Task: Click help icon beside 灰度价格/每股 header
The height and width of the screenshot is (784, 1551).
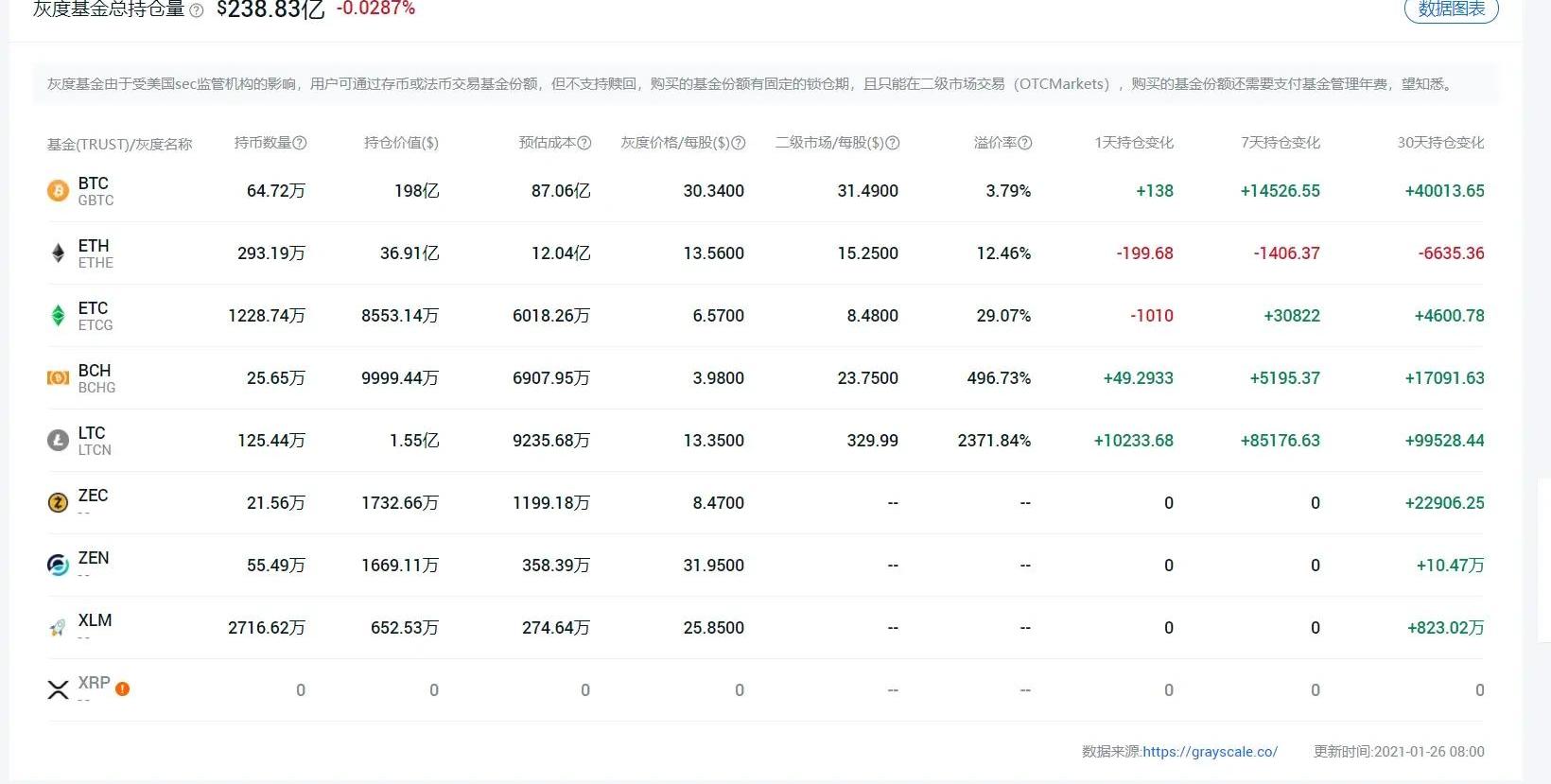Action: click(739, 143)
